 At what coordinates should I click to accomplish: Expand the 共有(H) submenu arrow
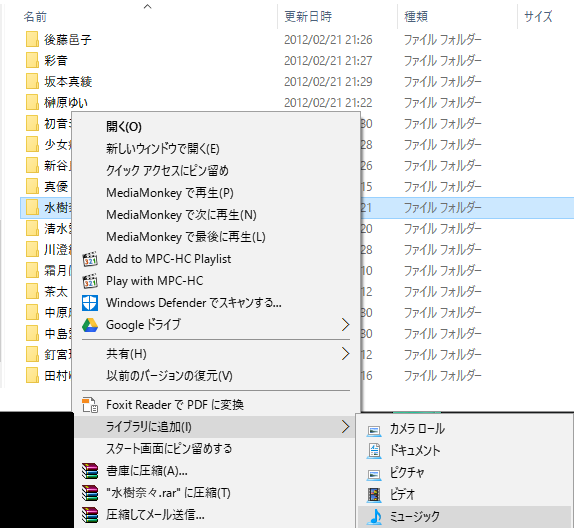345,354
